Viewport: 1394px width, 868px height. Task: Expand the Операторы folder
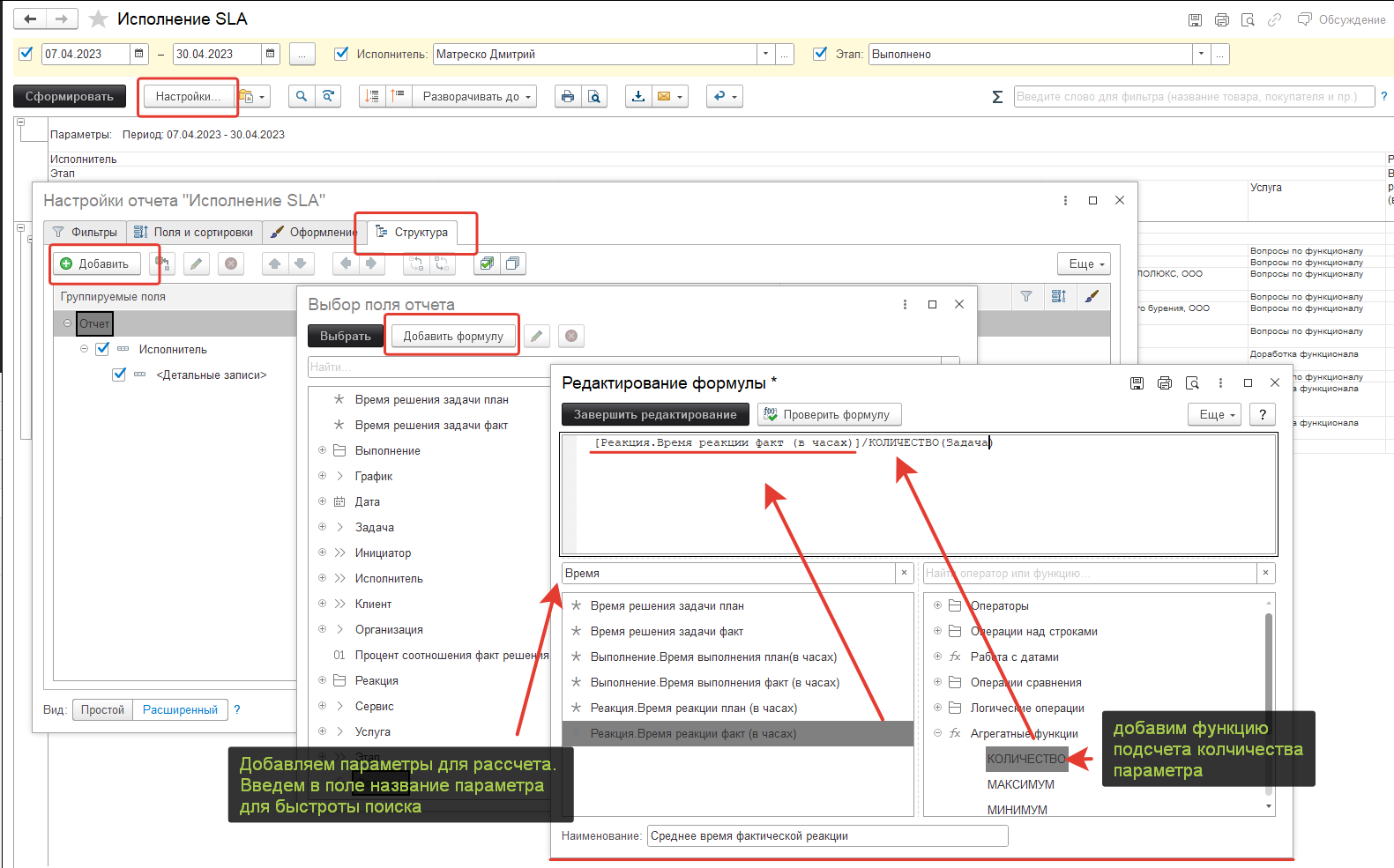[937, 605]
